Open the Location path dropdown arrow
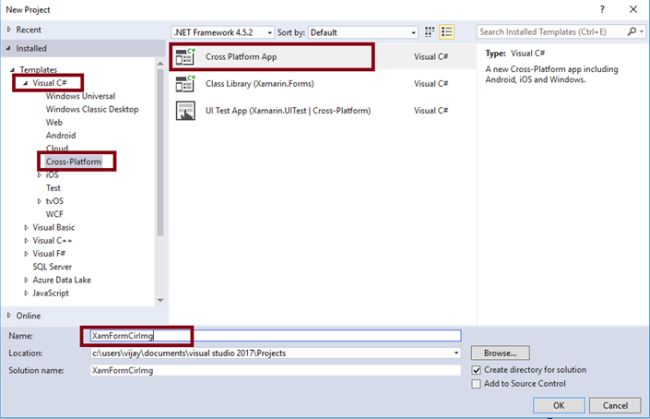 click(x=456, y=353)
